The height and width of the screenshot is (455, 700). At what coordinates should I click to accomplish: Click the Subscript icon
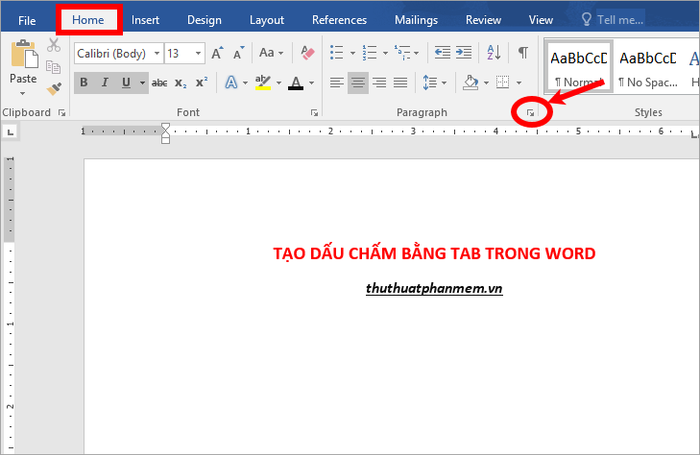coord(181,83)
